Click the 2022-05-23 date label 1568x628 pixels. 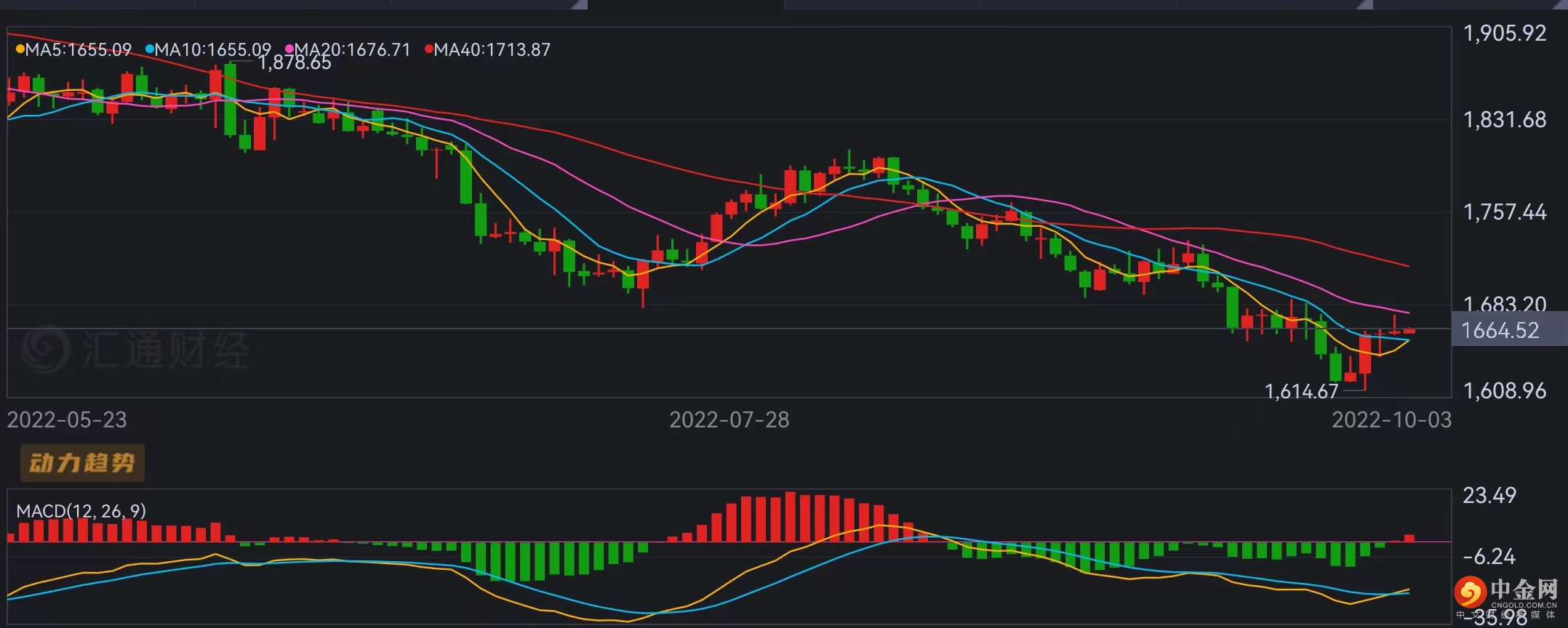(67, 419)
